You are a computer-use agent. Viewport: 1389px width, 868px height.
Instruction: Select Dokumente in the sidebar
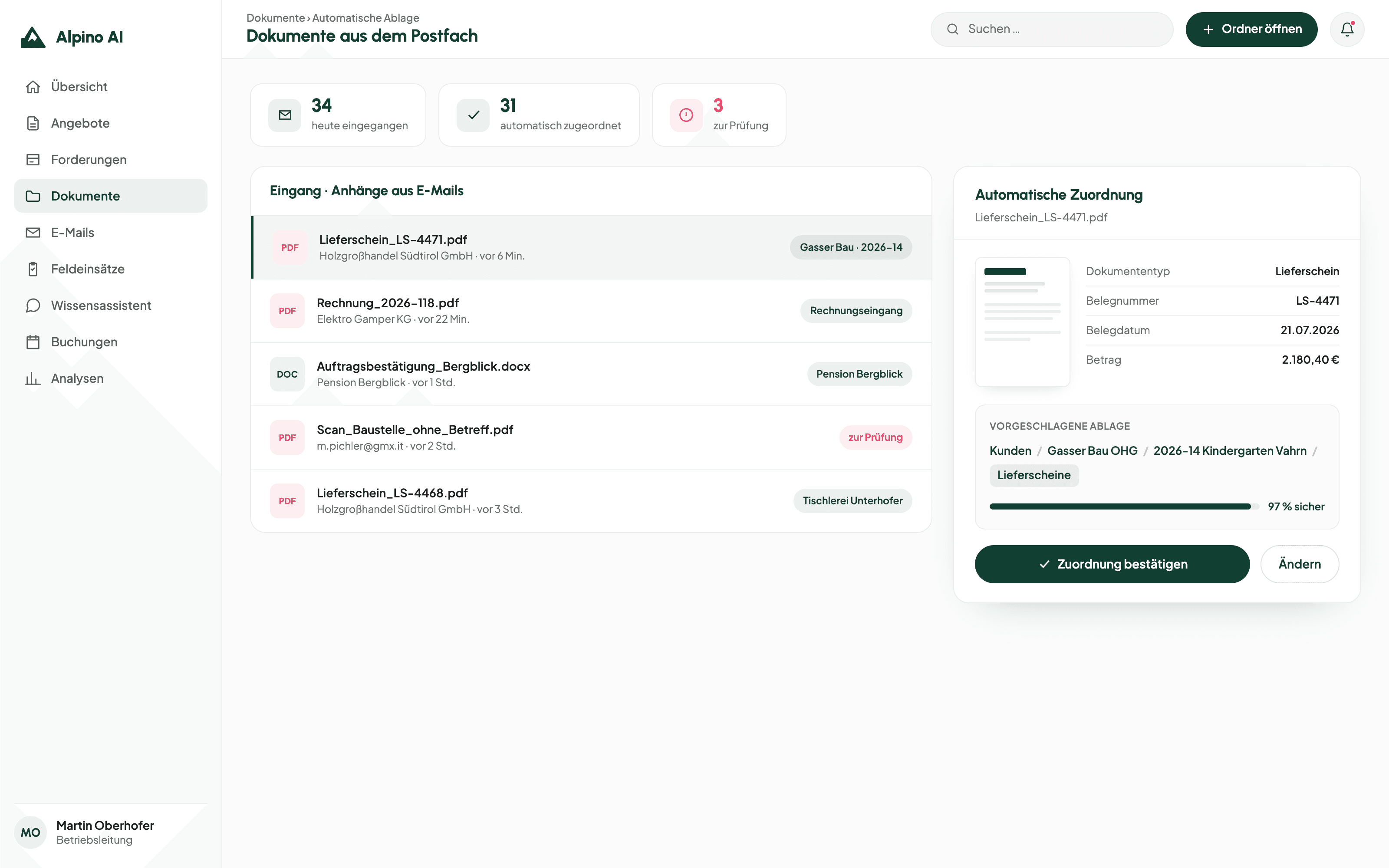click(x=110, y=196)
